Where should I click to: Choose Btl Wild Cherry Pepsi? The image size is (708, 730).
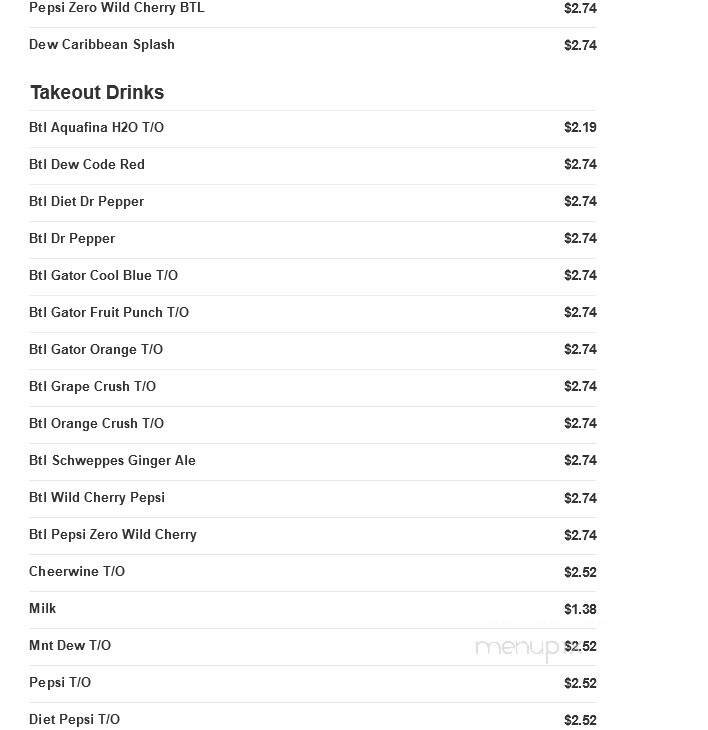tap(97, 498)
